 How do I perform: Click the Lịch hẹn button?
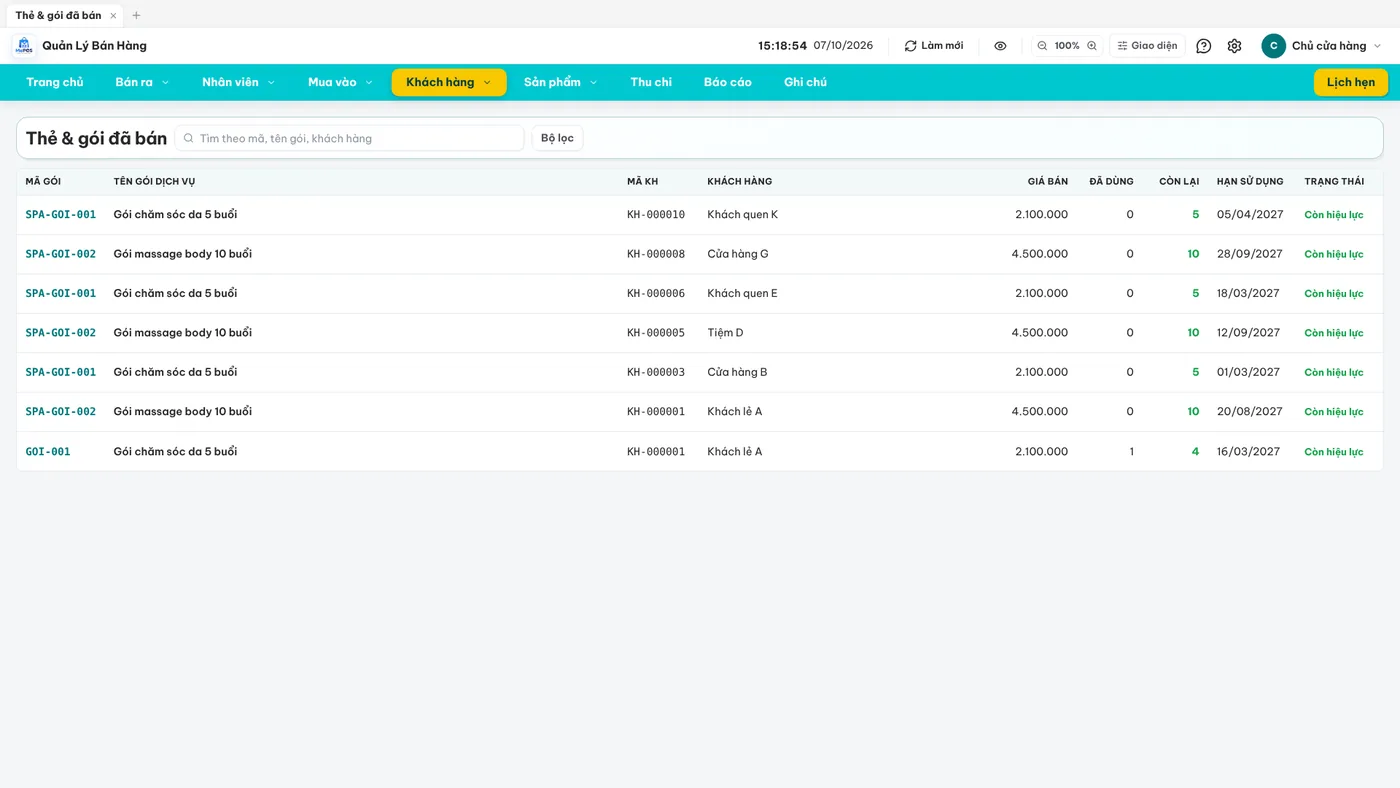pyautogui.click(x=1351, y=82)
